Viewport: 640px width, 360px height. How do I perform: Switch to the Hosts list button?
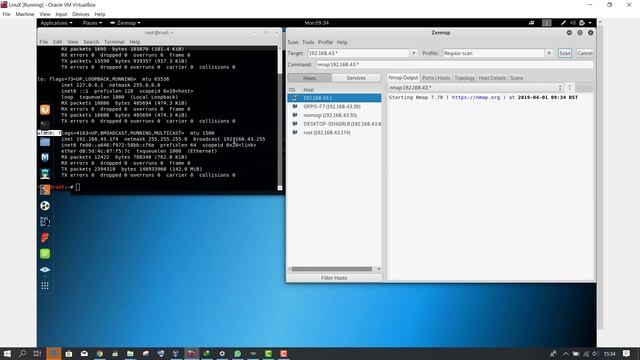pos(309,78)
